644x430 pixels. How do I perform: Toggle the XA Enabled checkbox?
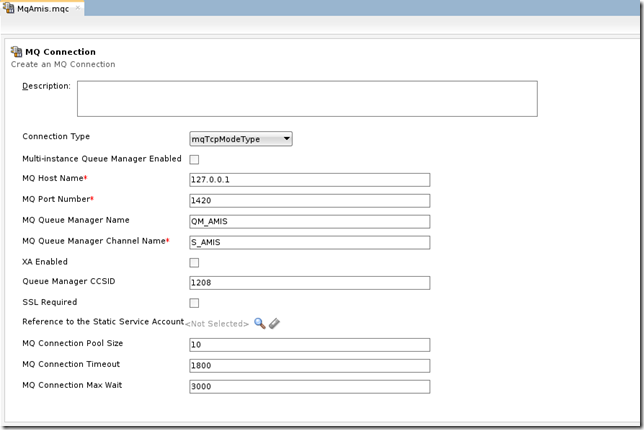click(194, 263)
